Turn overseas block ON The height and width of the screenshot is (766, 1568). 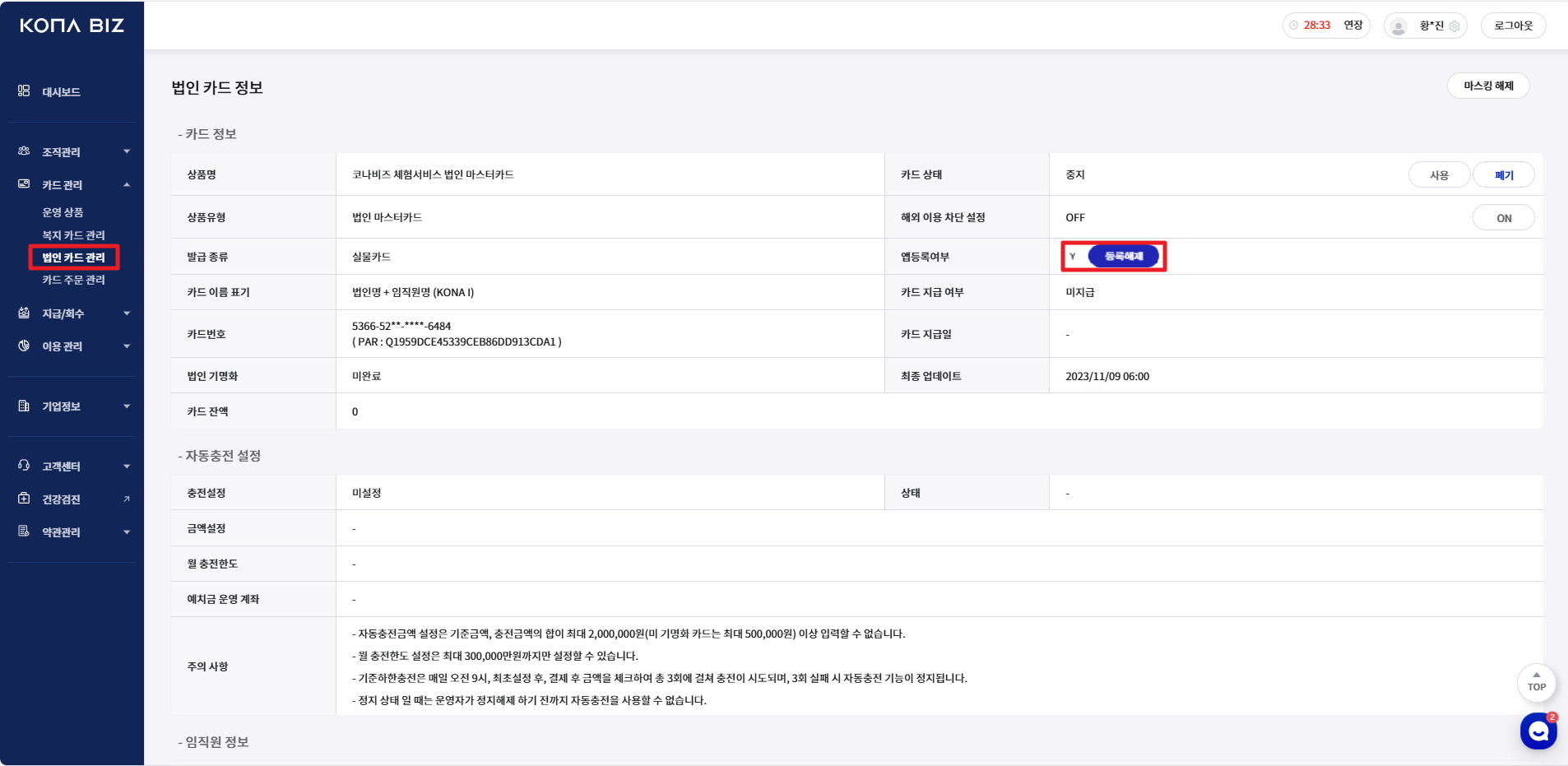pyautogui.click(x=1504, y=217)
